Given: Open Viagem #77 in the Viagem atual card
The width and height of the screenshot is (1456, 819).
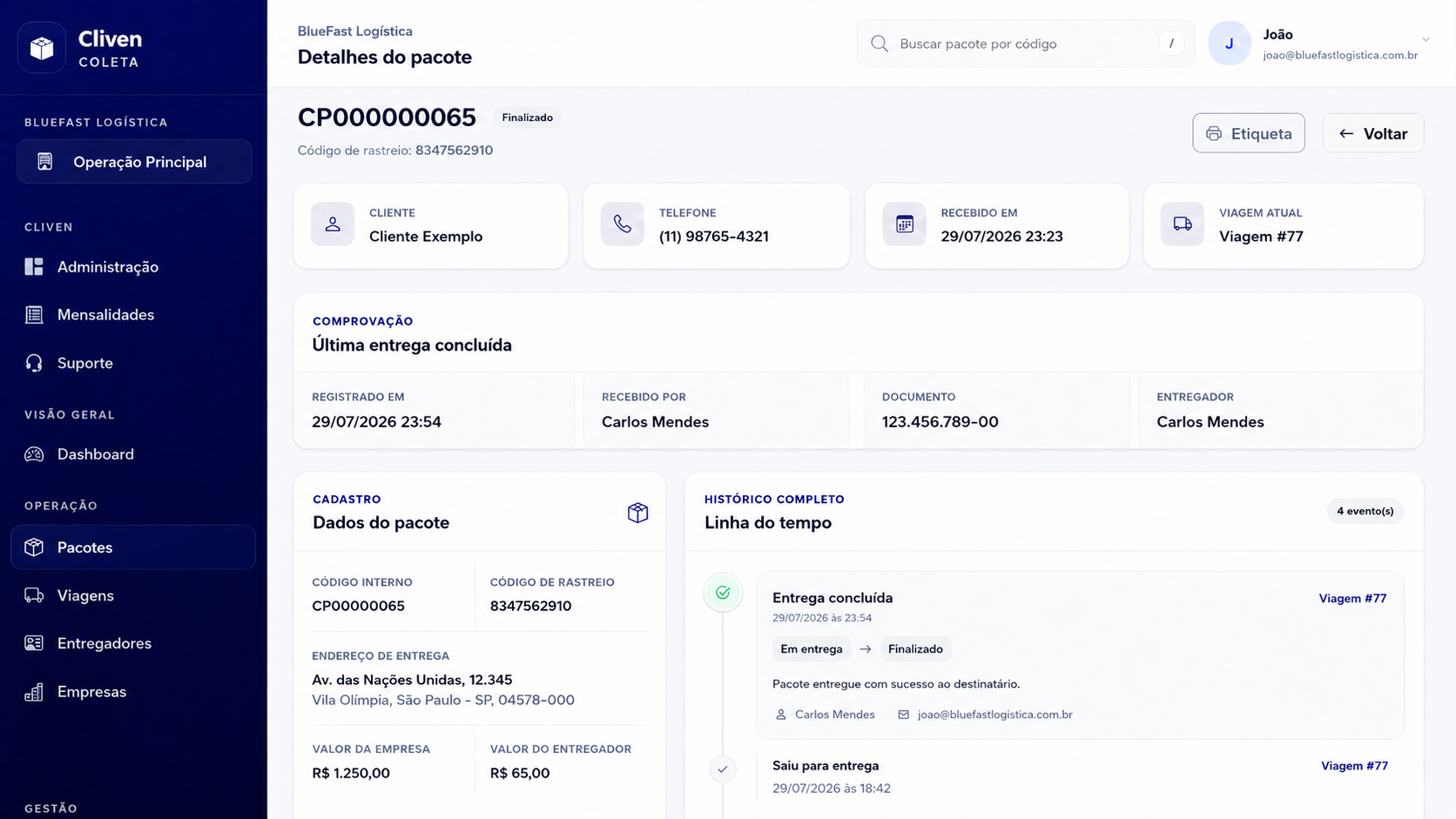Looking at the screenshot, I should [1261, 237].
